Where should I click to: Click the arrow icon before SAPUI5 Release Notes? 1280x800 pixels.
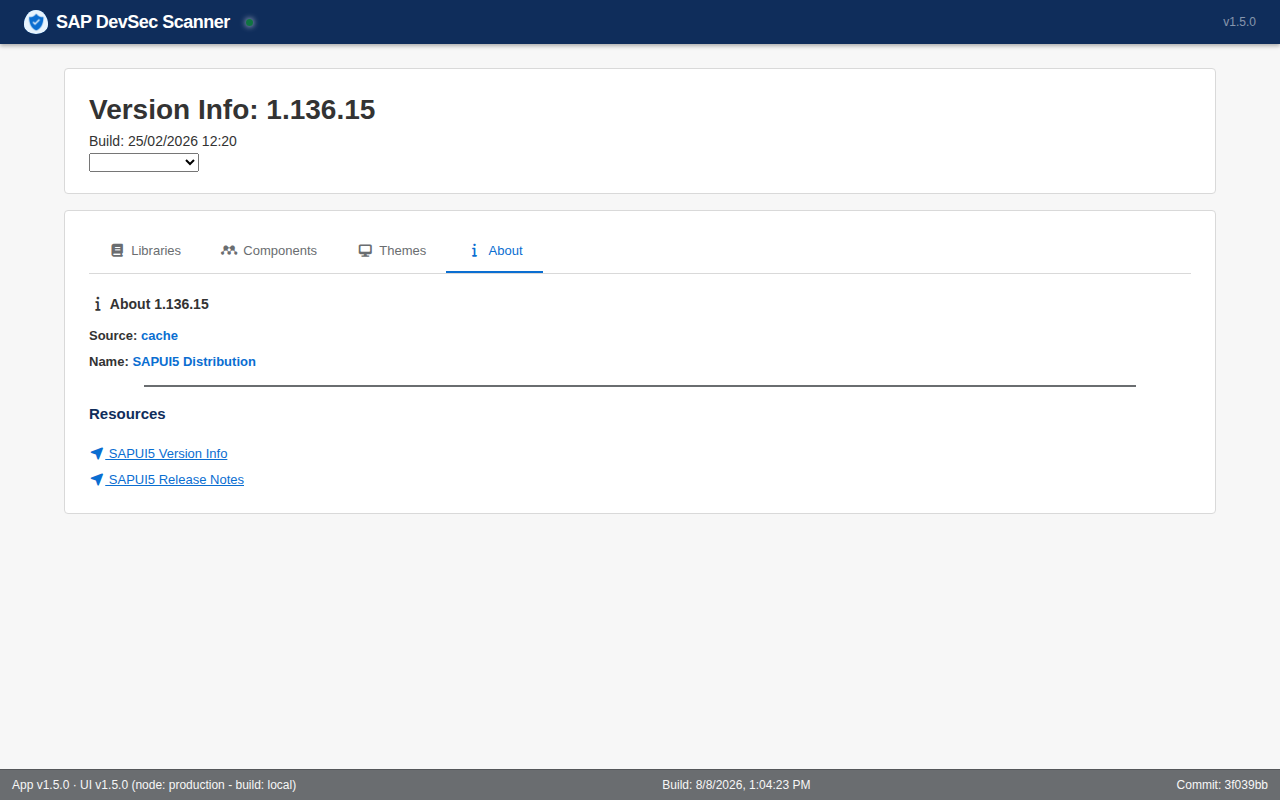point(97,480)
